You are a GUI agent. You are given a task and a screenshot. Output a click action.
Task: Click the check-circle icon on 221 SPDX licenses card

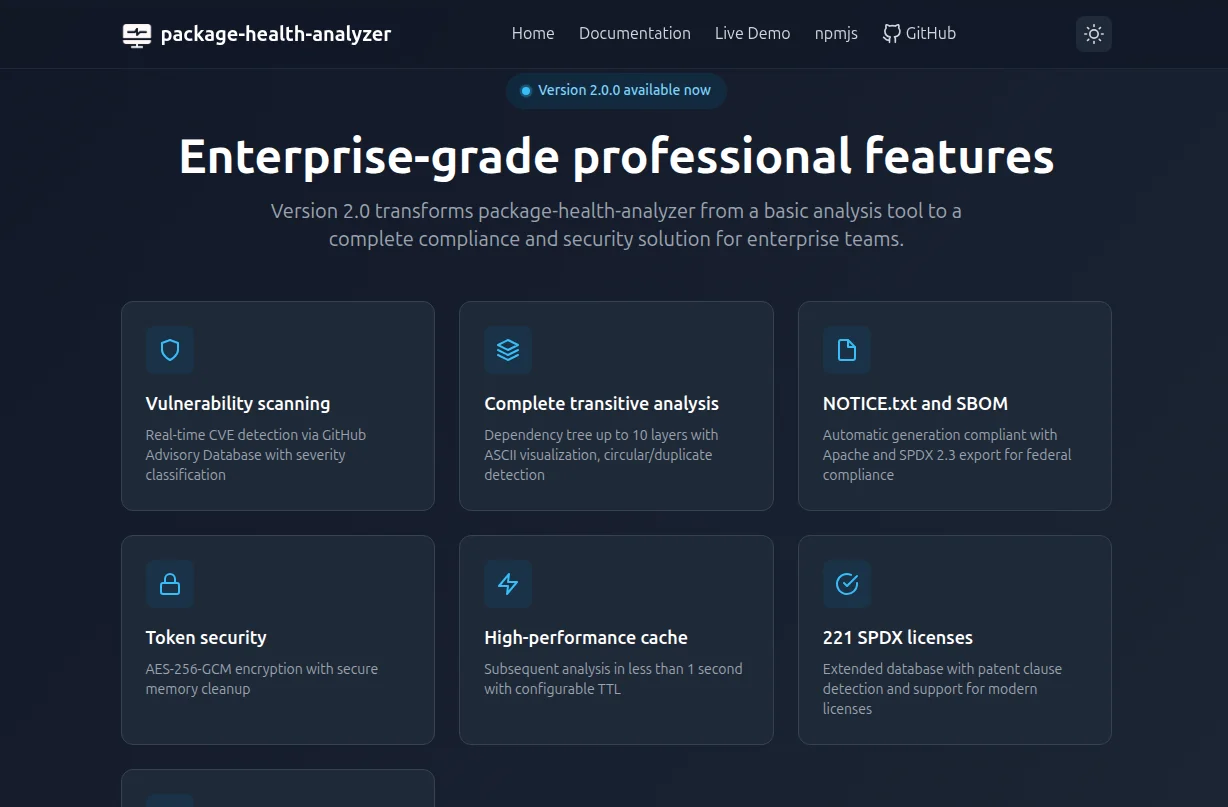tap(847, 584)
